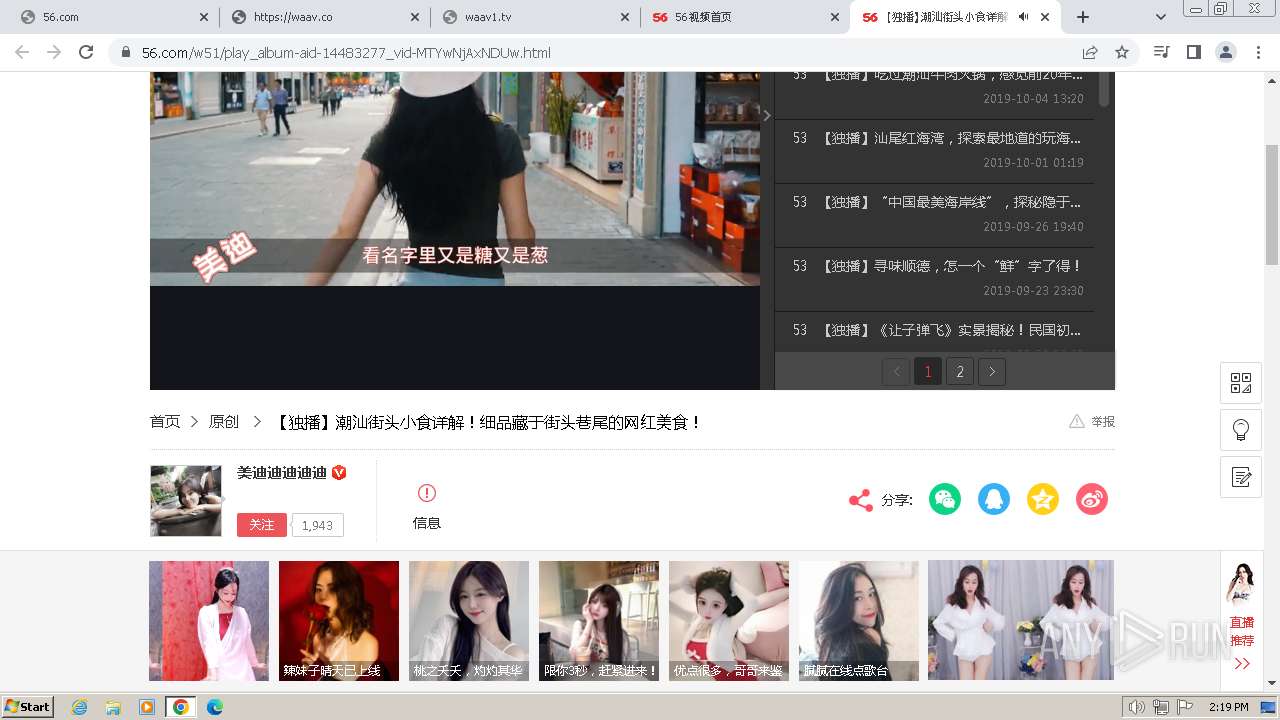The image size is (1280, 720).
Task: Click the playlist scrollbar thumb
Action: (1104, 89)
